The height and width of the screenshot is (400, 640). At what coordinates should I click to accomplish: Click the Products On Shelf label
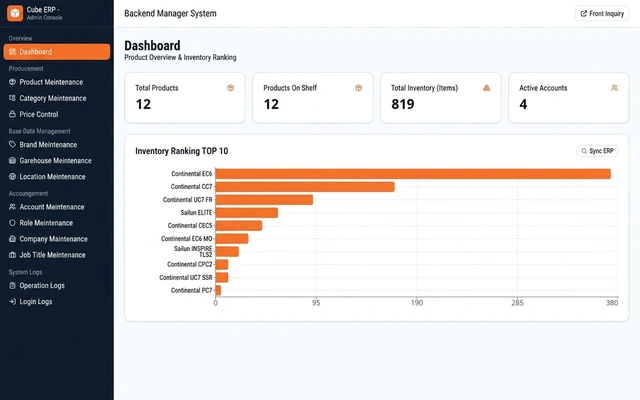point(290,88)
